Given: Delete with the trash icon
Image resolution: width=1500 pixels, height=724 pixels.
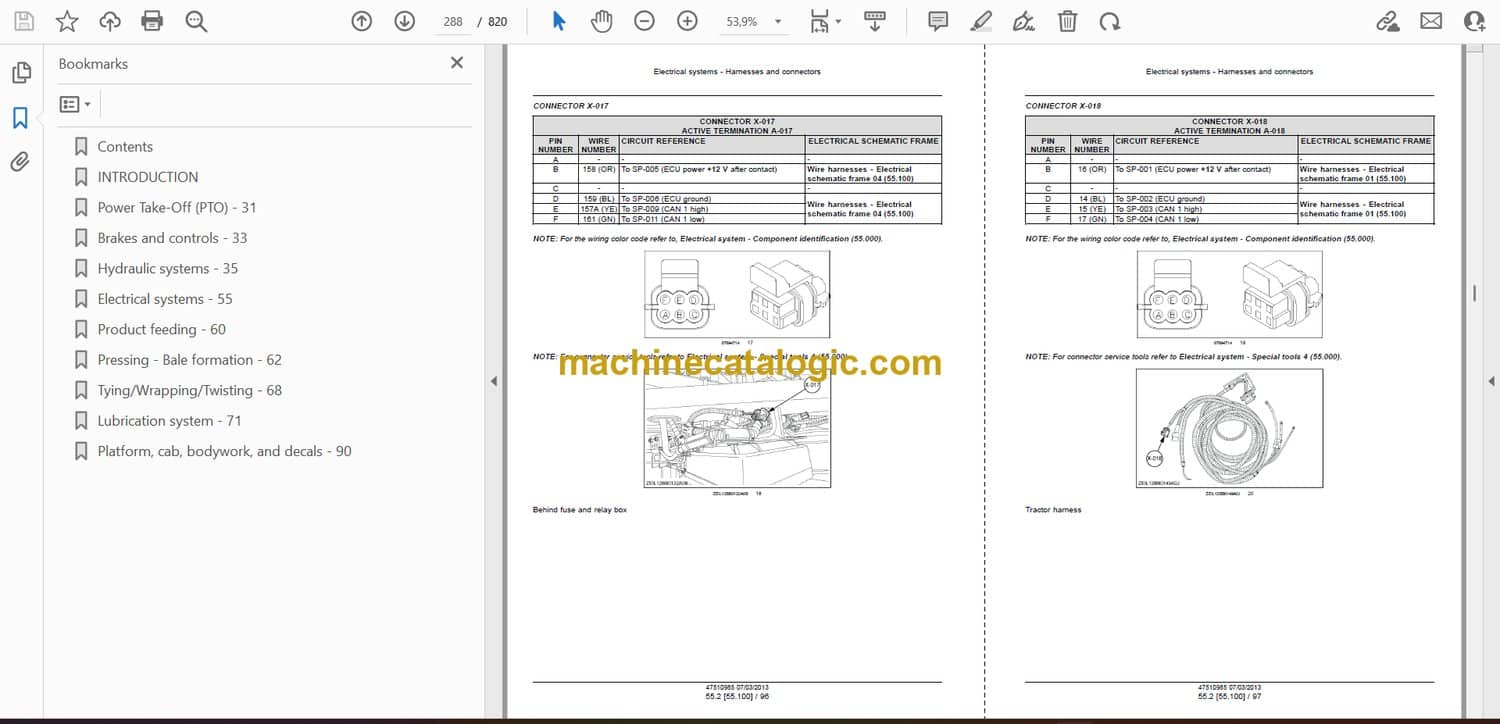Looking at the screenshot, I should point(1067,21).
